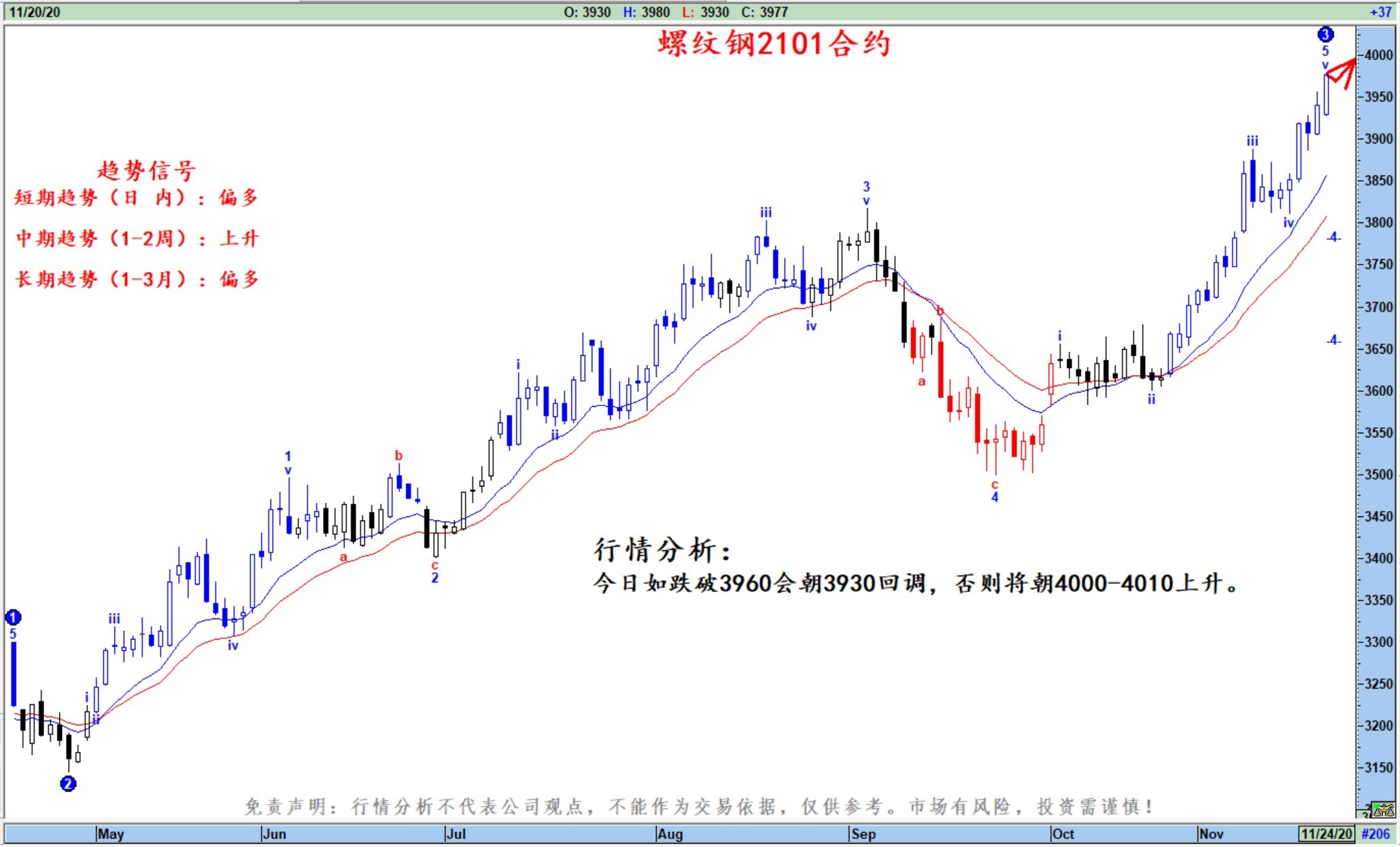The width and height of the screenshot is (1400, 847).
Task: Click circled wave 3 marker at top
Action: tap(1325, 34)
